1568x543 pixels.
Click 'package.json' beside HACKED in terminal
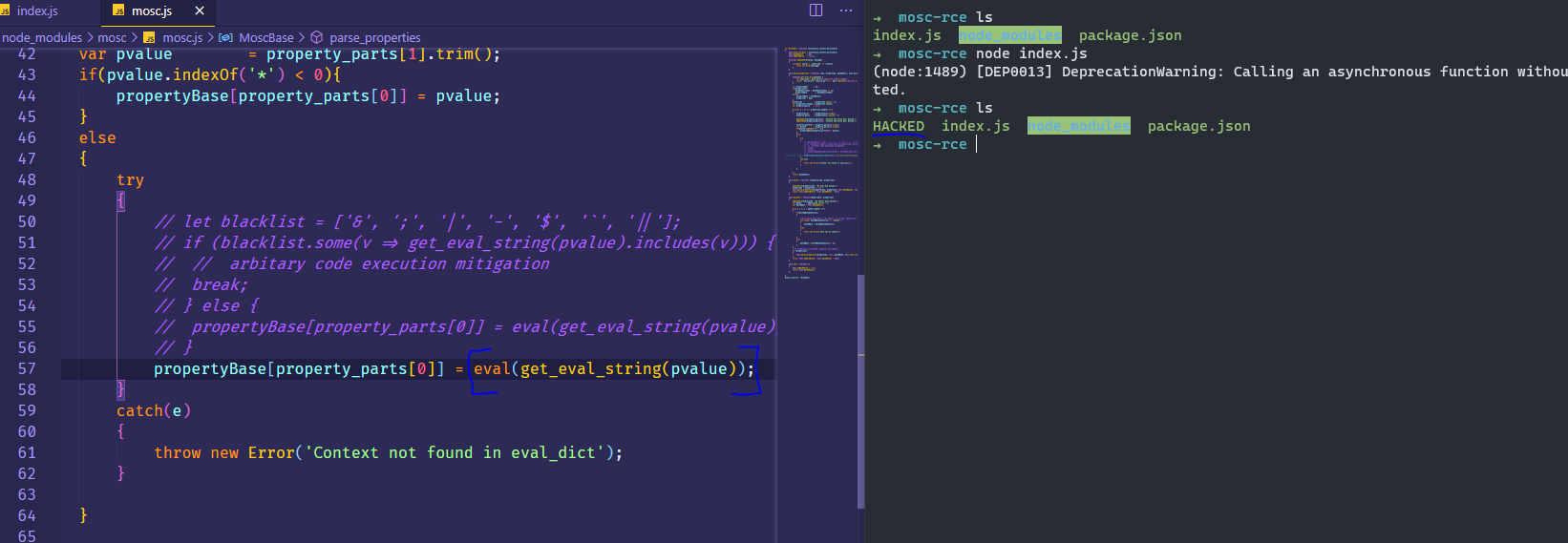1198,126
